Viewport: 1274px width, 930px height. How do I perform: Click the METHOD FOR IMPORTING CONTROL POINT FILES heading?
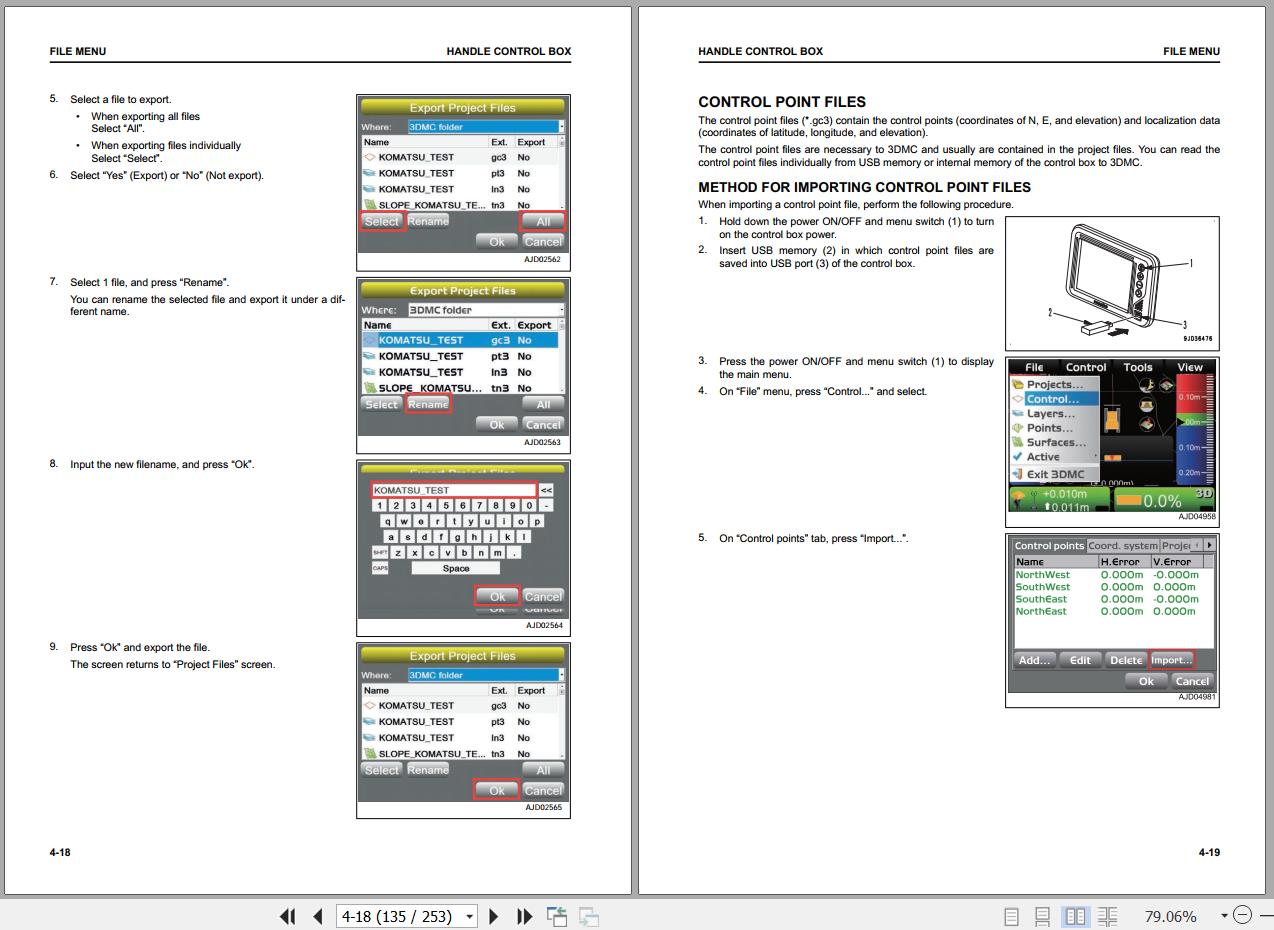pyautogui.click(x=864, y=187)
